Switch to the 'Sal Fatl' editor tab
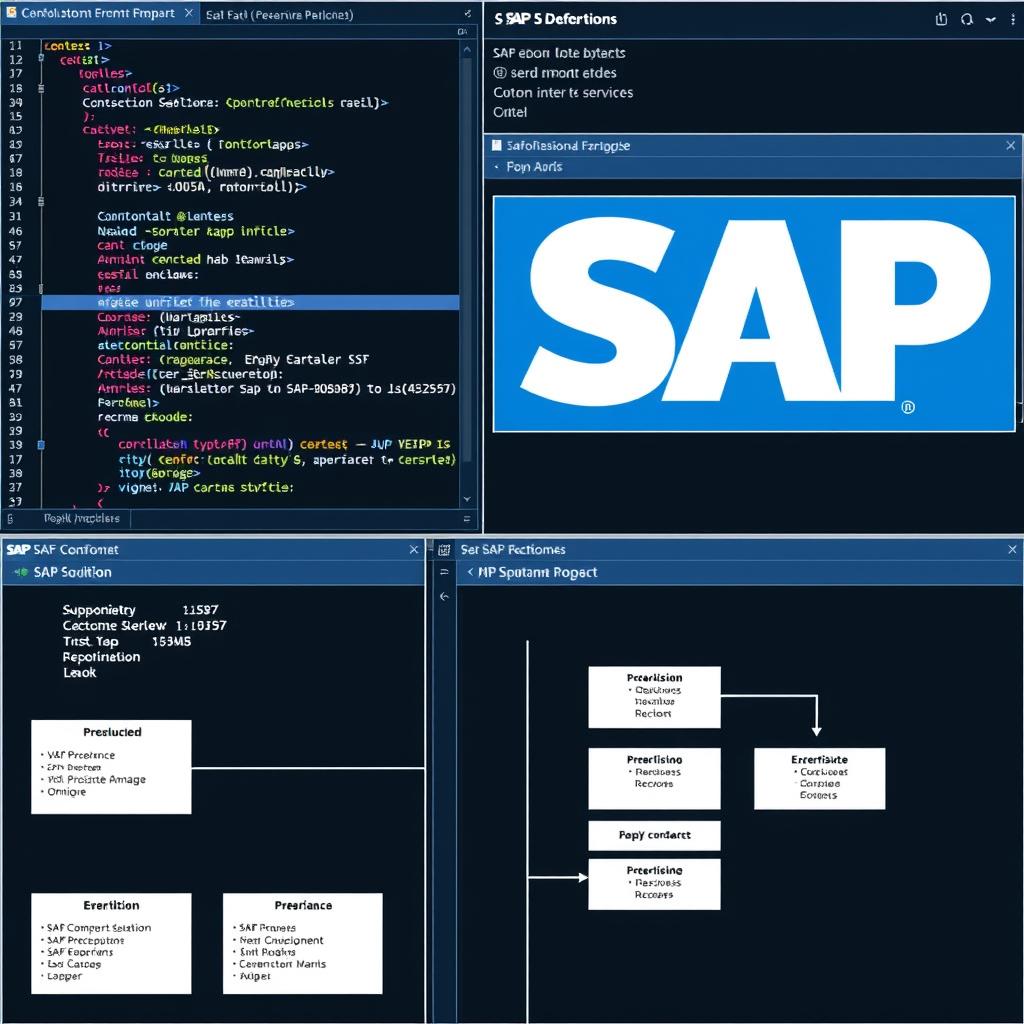Screen dimensions: 1024x1024 (278, 15)
